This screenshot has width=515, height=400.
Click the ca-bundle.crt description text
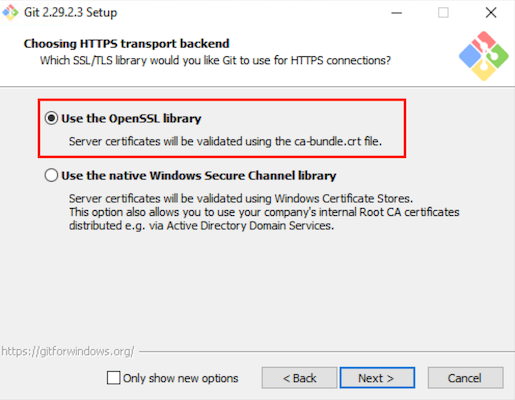pyautogui.click(x=225, y=141)
